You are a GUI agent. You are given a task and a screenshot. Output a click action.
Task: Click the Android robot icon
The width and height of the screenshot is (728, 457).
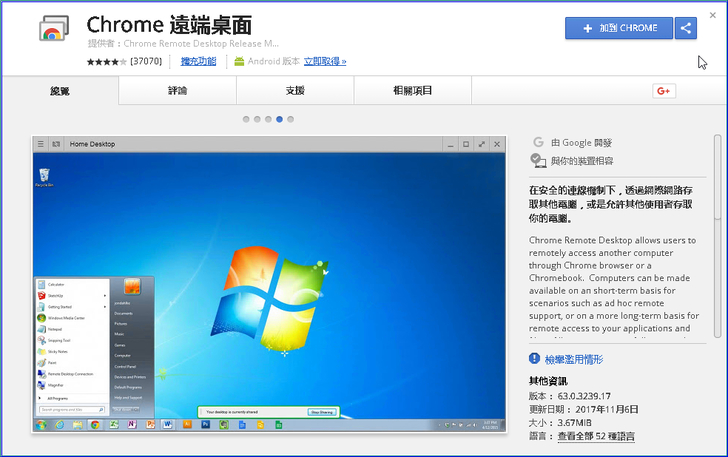239,61
